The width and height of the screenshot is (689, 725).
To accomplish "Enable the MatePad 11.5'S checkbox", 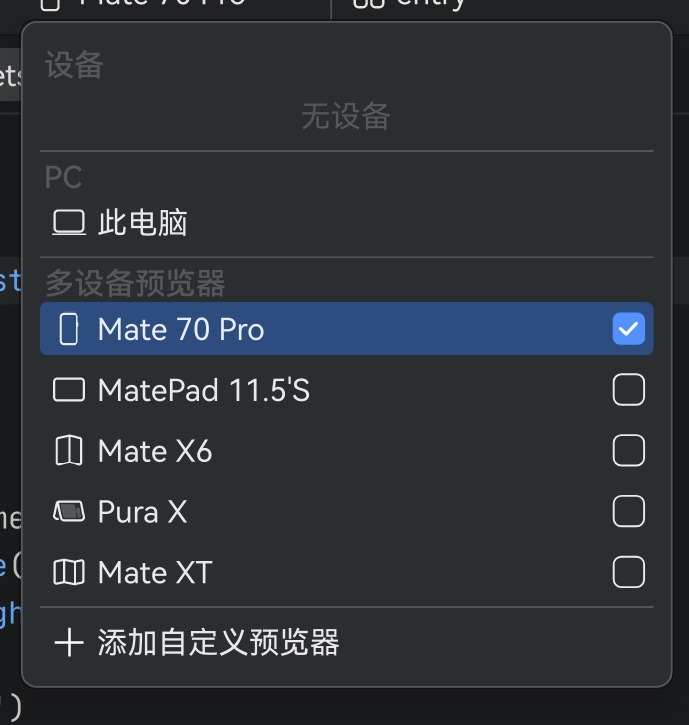I will click(x=629, y=390).
